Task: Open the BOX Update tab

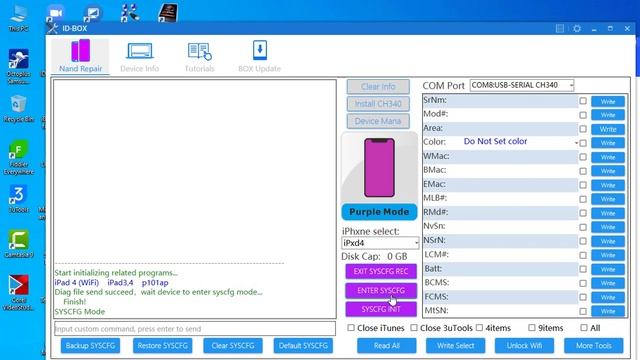Action: coord(260,56)
